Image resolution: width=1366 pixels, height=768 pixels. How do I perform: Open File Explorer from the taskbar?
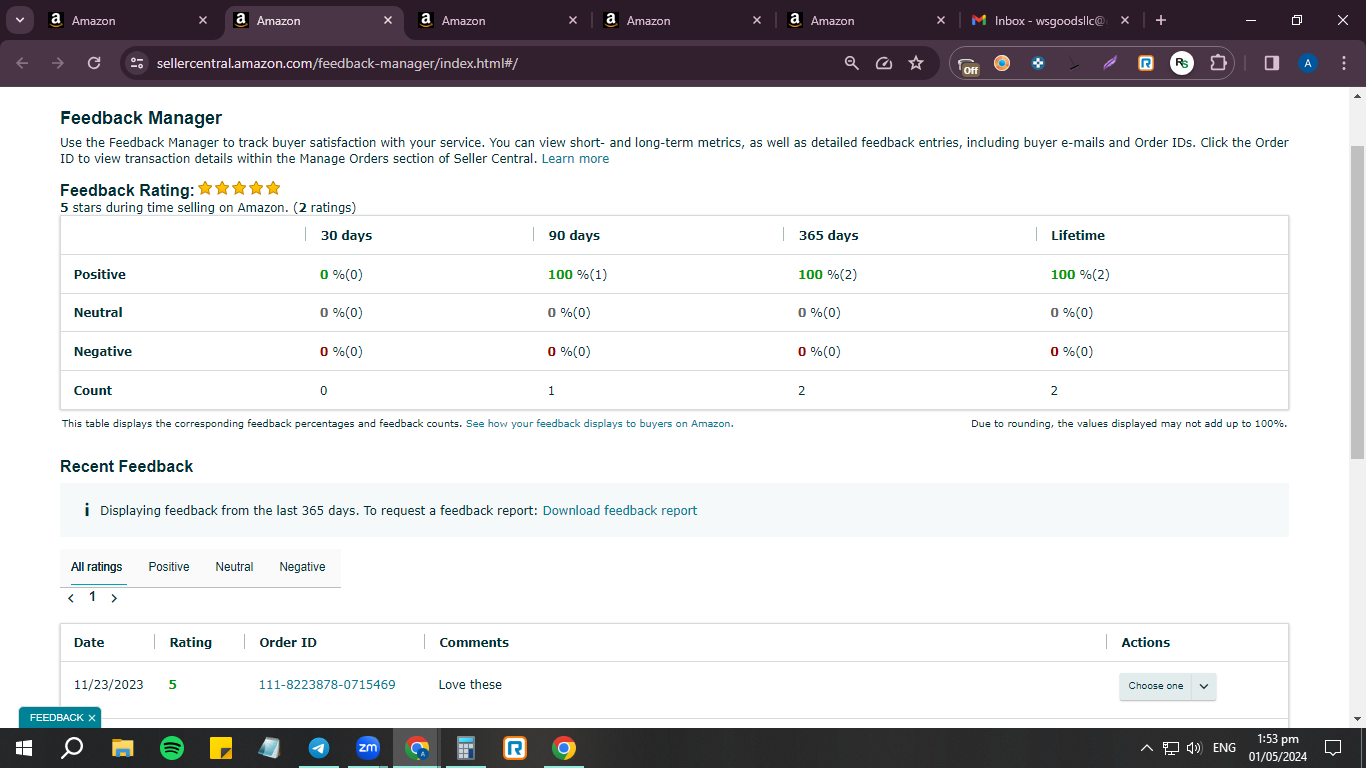(122, 748)
